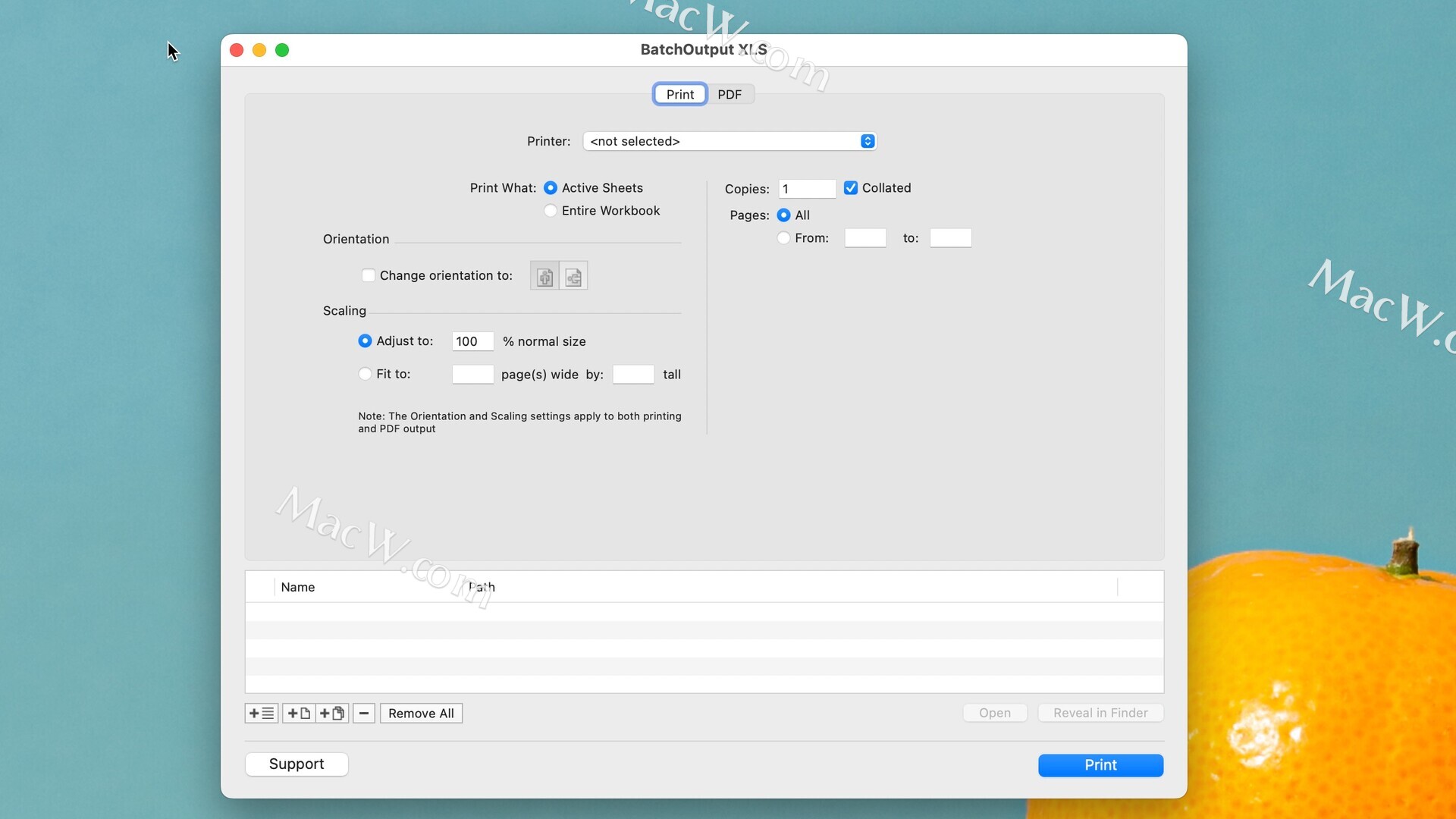Click the From page number field

865,238
